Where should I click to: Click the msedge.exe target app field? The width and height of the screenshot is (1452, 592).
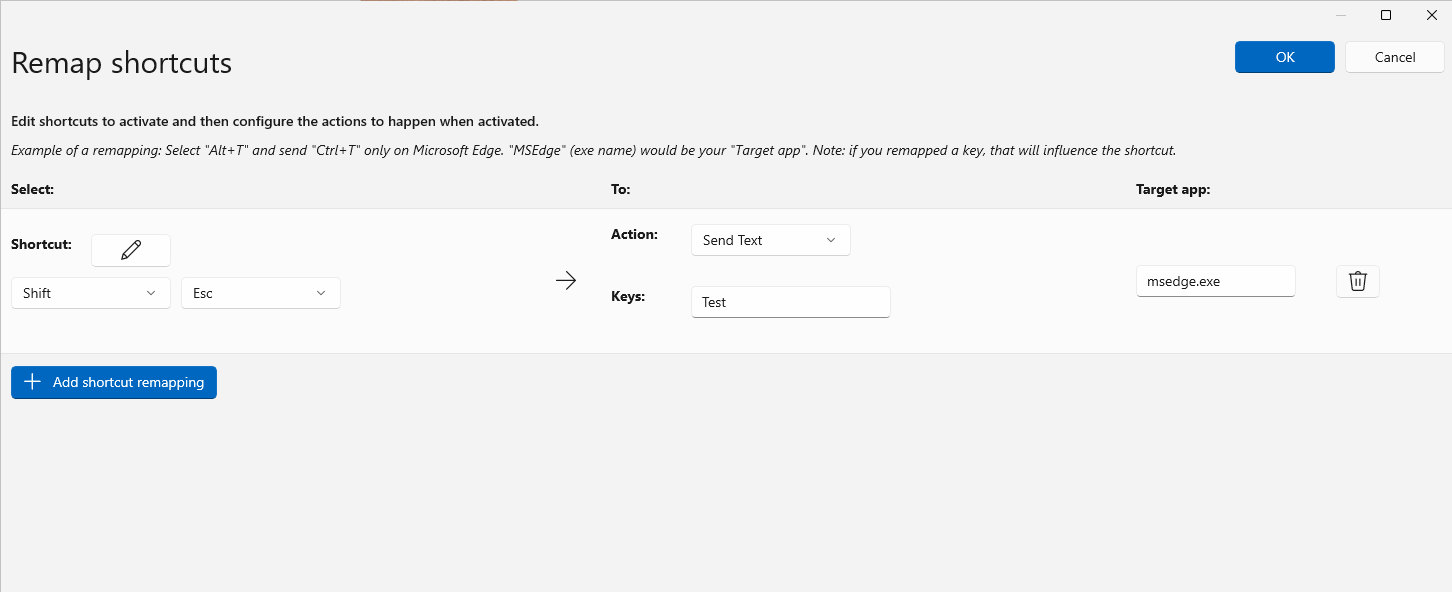[x=1215, y=281]
